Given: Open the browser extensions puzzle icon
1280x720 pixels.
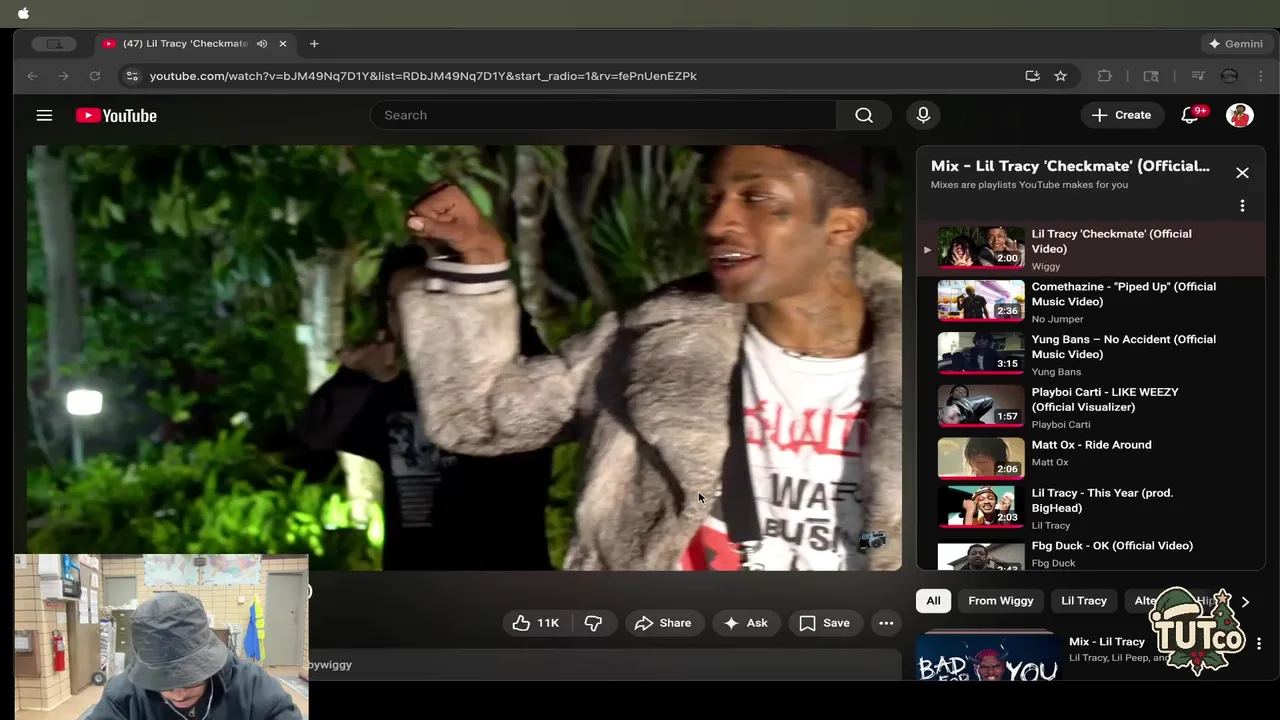Looking at the screenshot, I should tap(1104, 76).
